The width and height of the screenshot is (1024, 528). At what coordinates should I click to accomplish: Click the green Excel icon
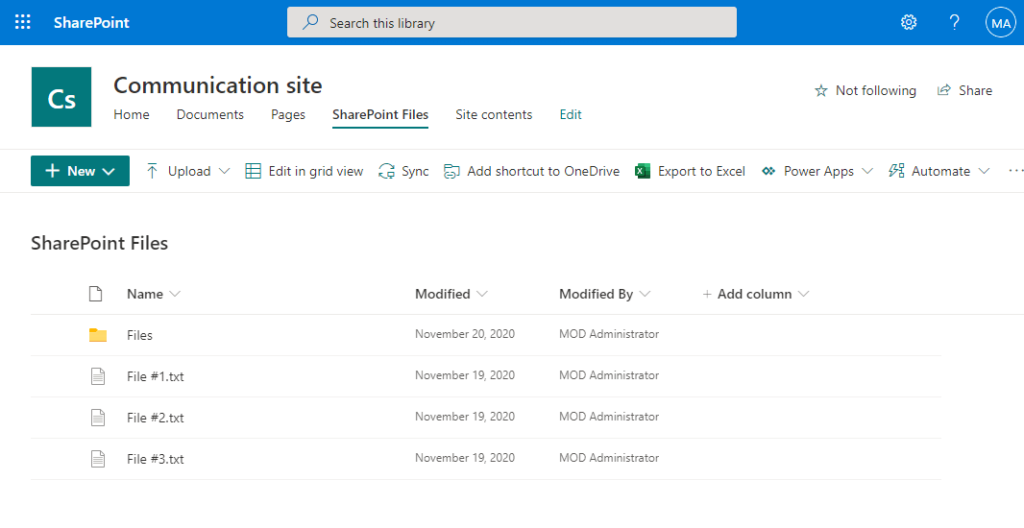click(643, 171)
